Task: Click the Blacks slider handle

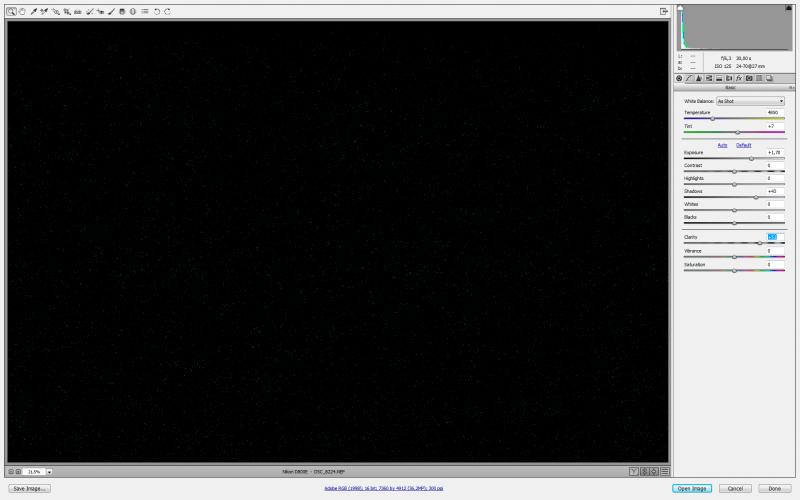Action: pos(734,223)
